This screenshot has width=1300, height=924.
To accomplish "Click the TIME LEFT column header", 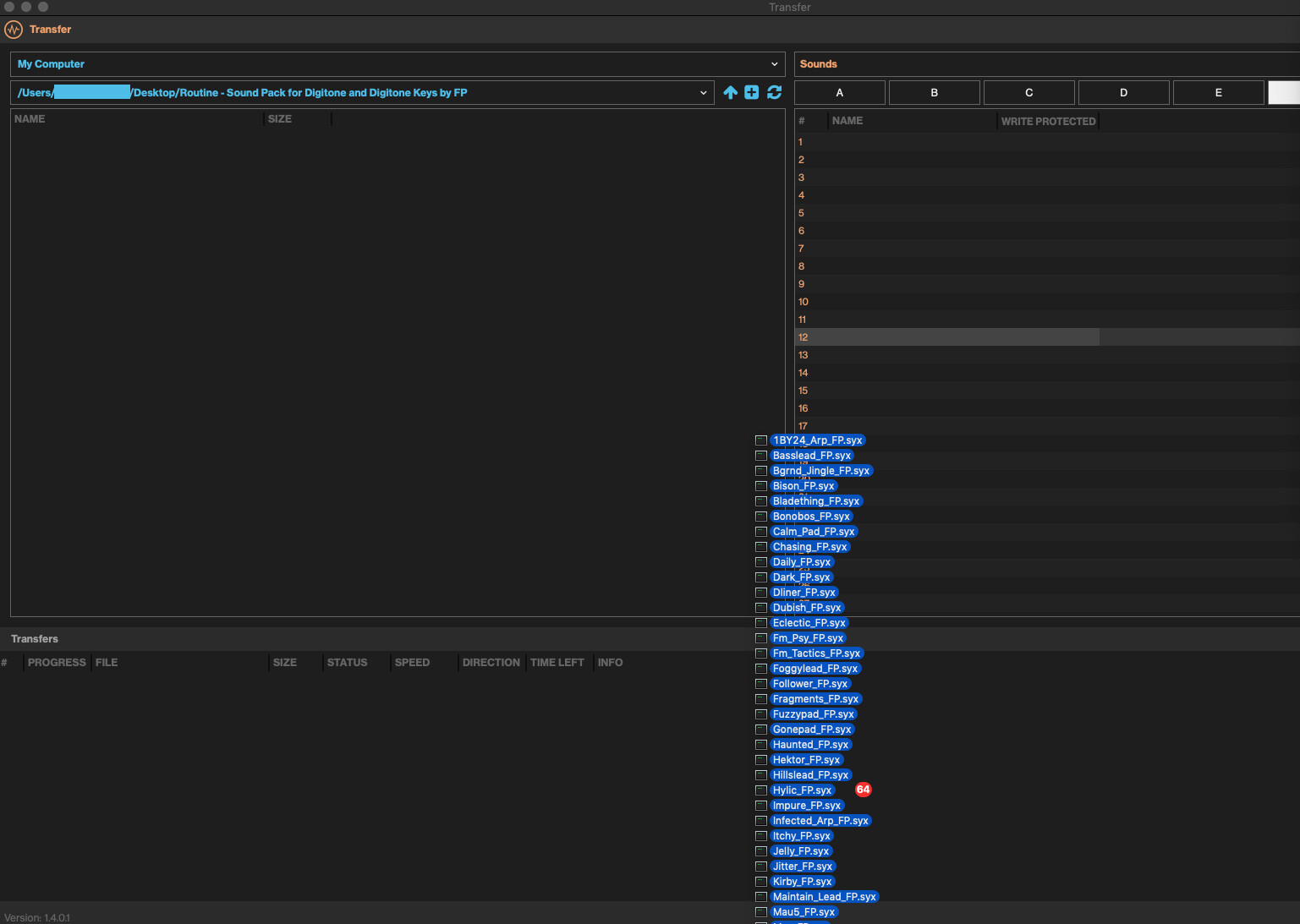I will pos(557,663).
